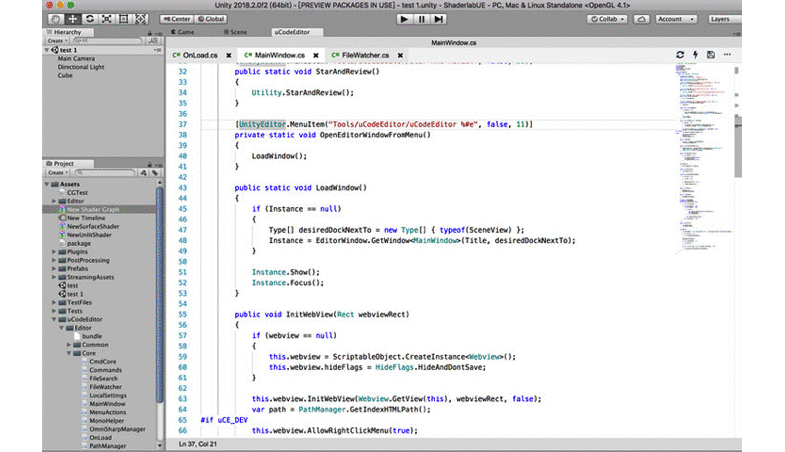Open the Collab dropdown
785x452 pixels.
[607, 19]
